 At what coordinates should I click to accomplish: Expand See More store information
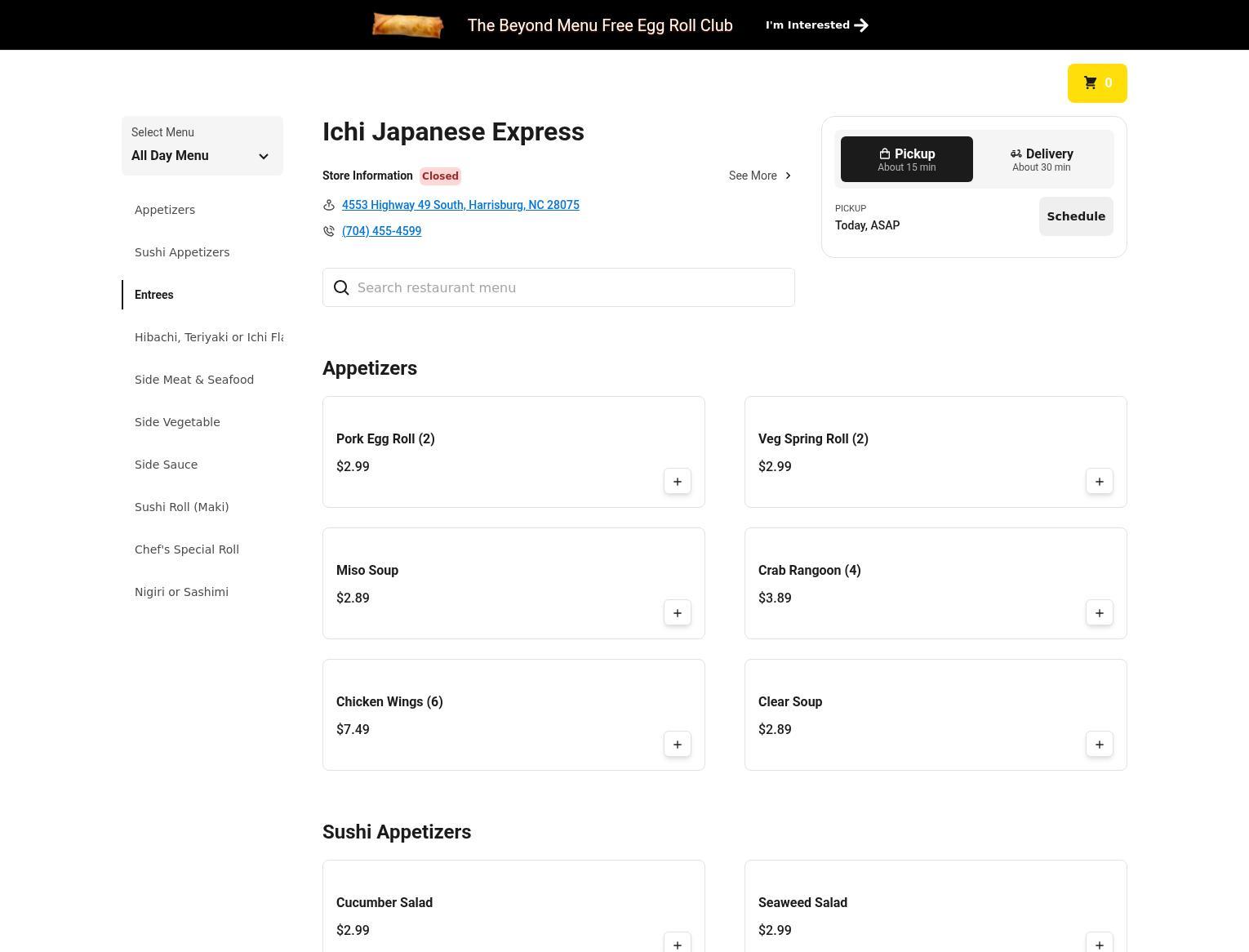(x=760, y=176)
